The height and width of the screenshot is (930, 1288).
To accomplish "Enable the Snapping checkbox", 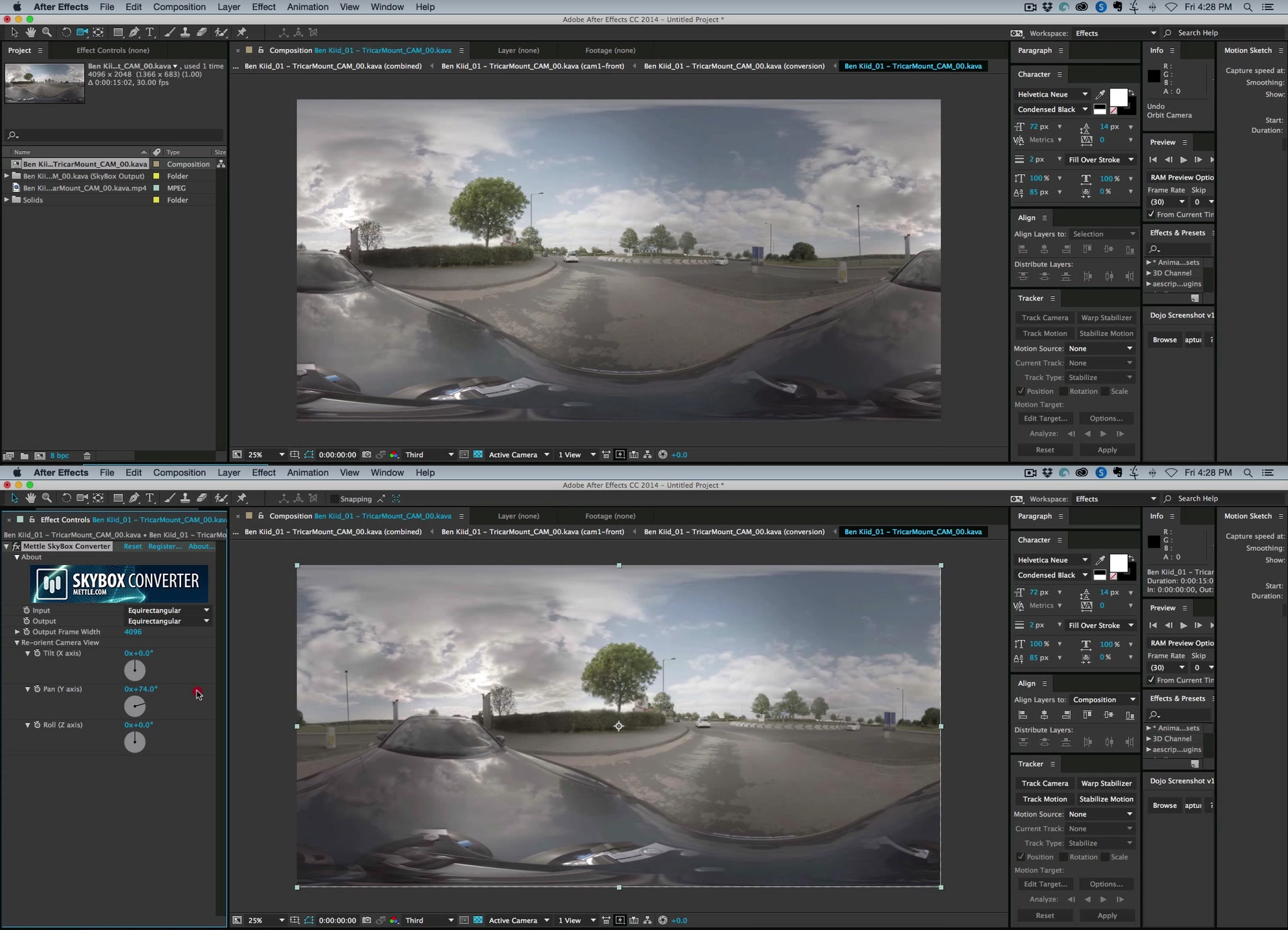I will pyautogui.click(x=334, y=499).
